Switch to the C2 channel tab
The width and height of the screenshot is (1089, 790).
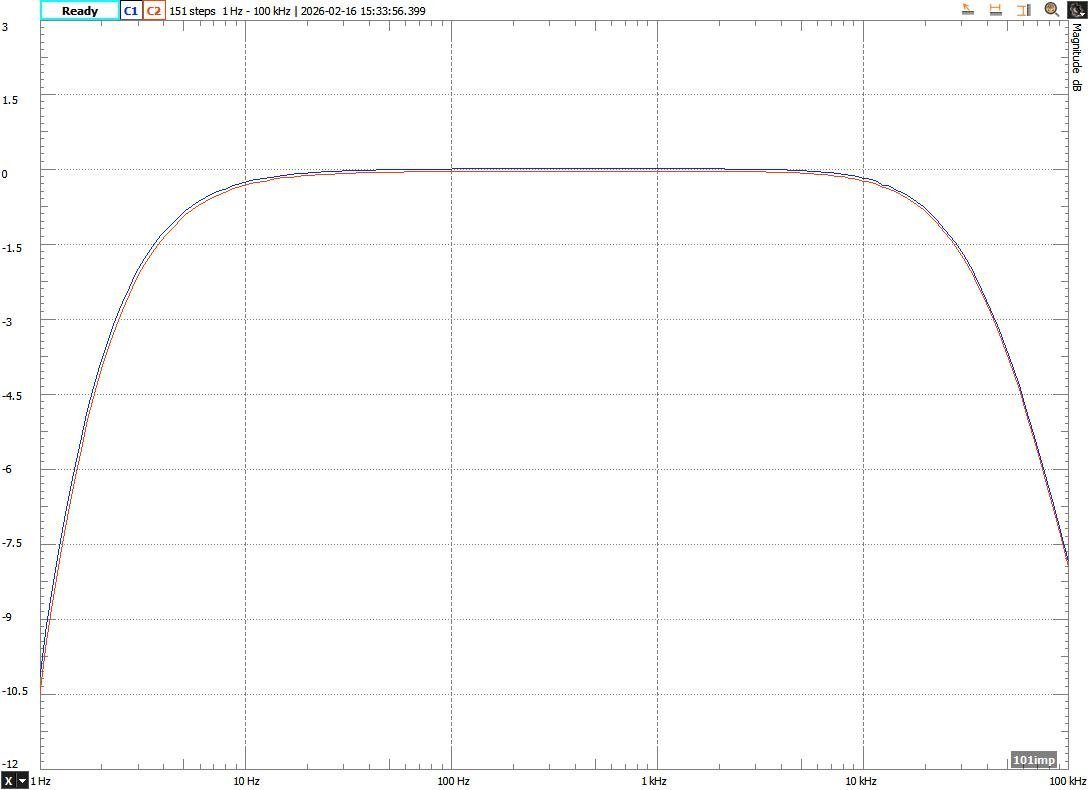coord(152,10)
